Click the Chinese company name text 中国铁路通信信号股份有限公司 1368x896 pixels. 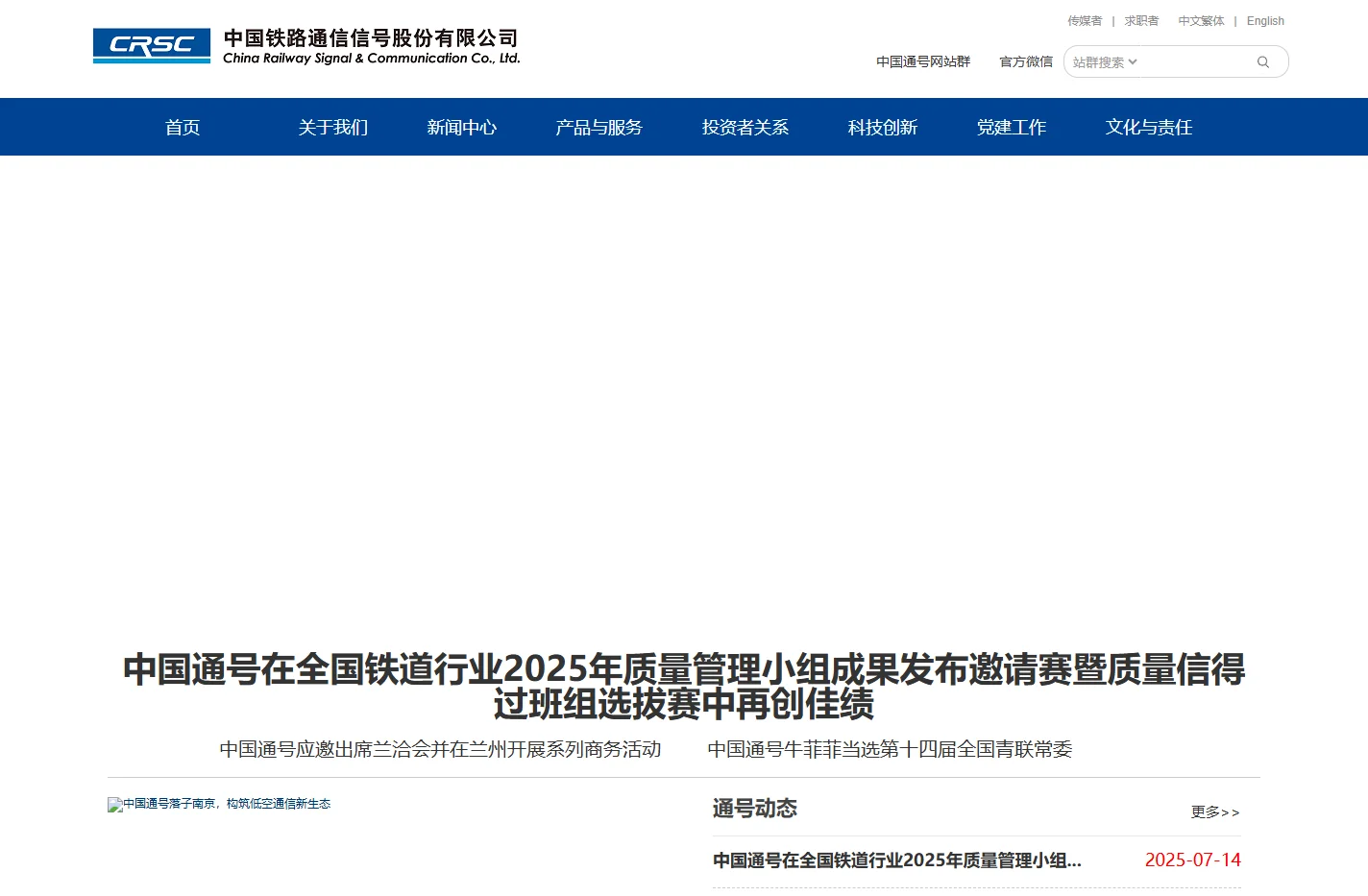click(x=371, y=38)
